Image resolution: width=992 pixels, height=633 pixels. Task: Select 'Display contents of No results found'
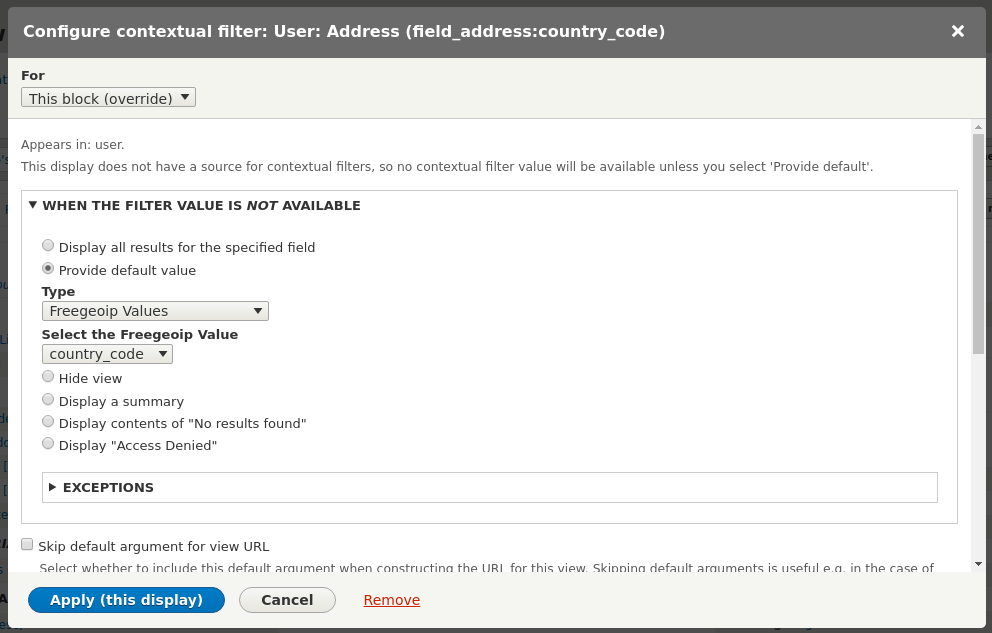pyautogui.click(x=48, y=422)
